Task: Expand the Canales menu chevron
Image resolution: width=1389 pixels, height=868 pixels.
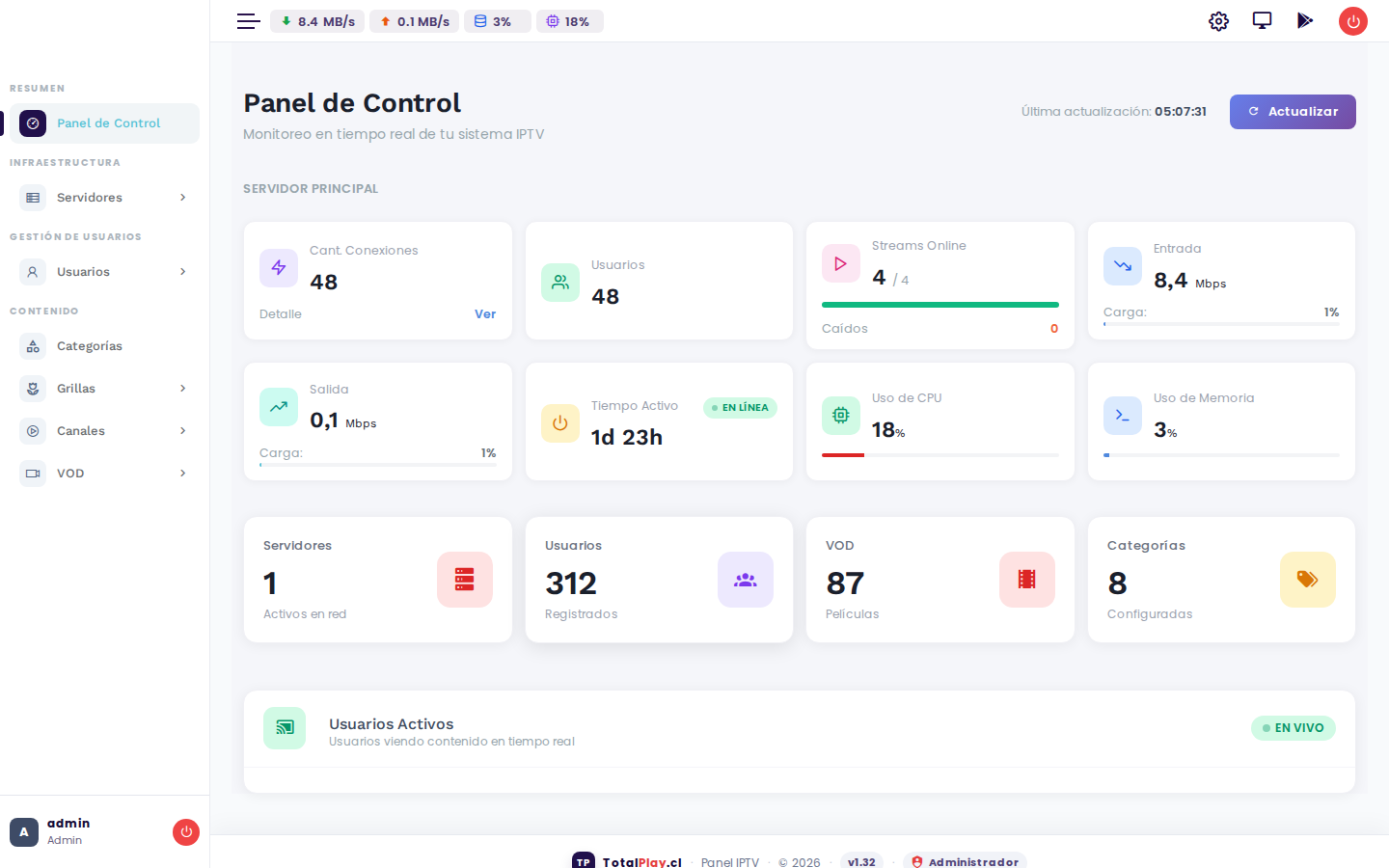Action: coord(182,431)
